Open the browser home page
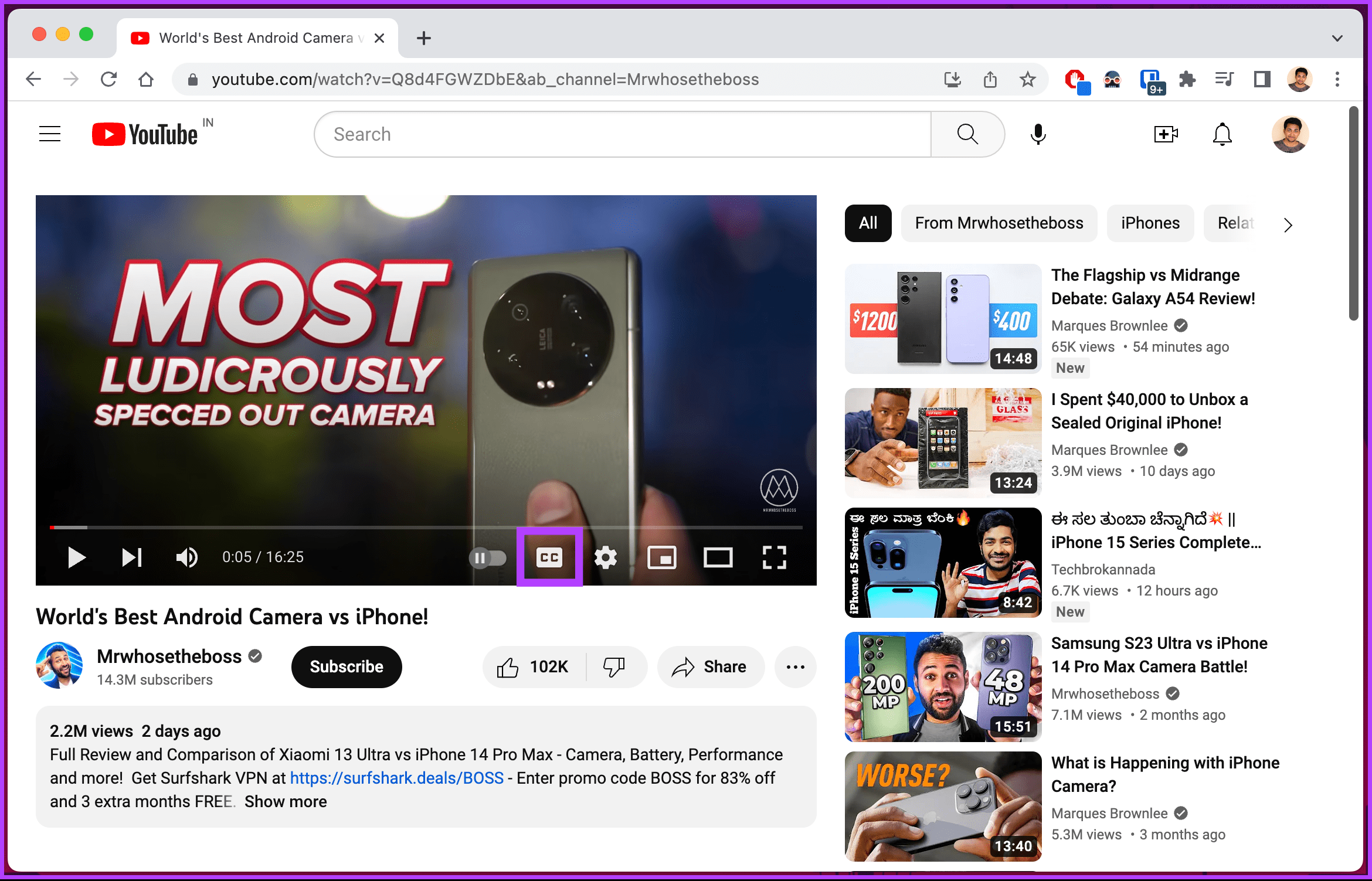The width and height of the screenshot is (1372, 881). tap(146, 79)
